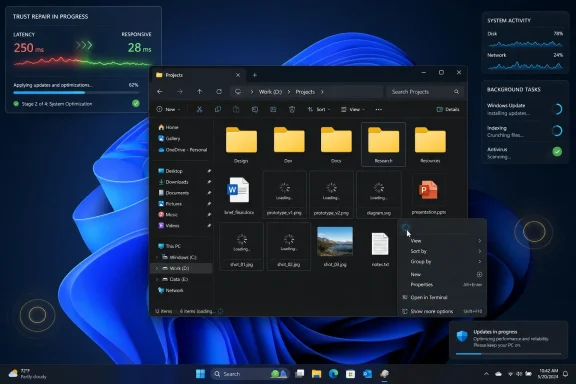Open the New dropdown in toolbar

168,110
